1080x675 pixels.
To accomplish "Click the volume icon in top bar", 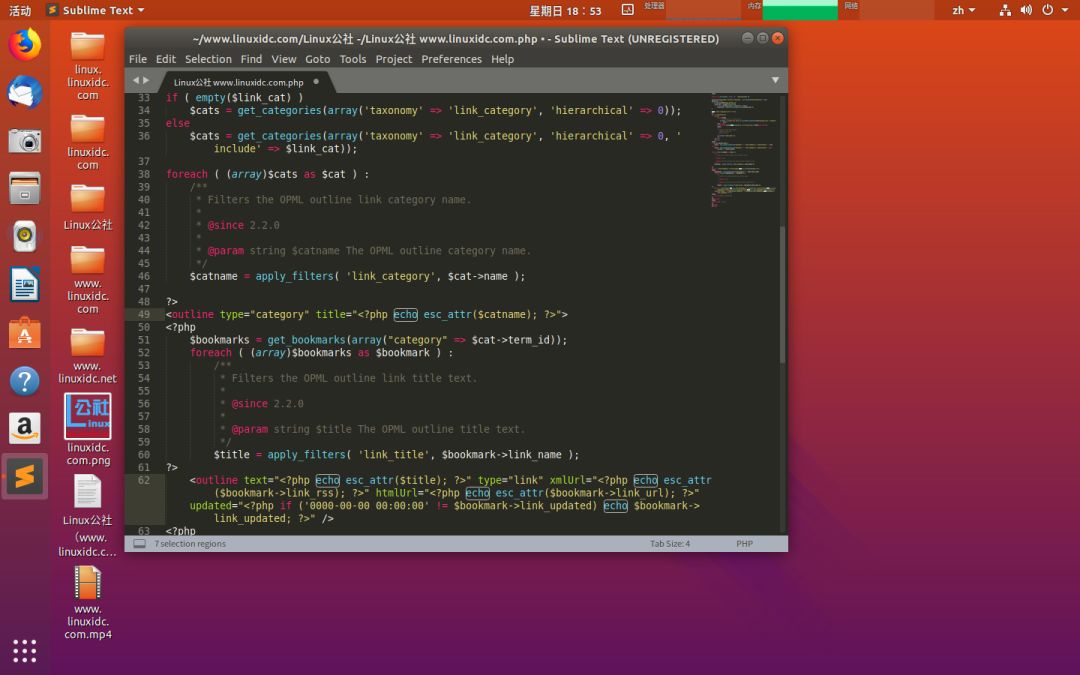I will coord(1026,10).
